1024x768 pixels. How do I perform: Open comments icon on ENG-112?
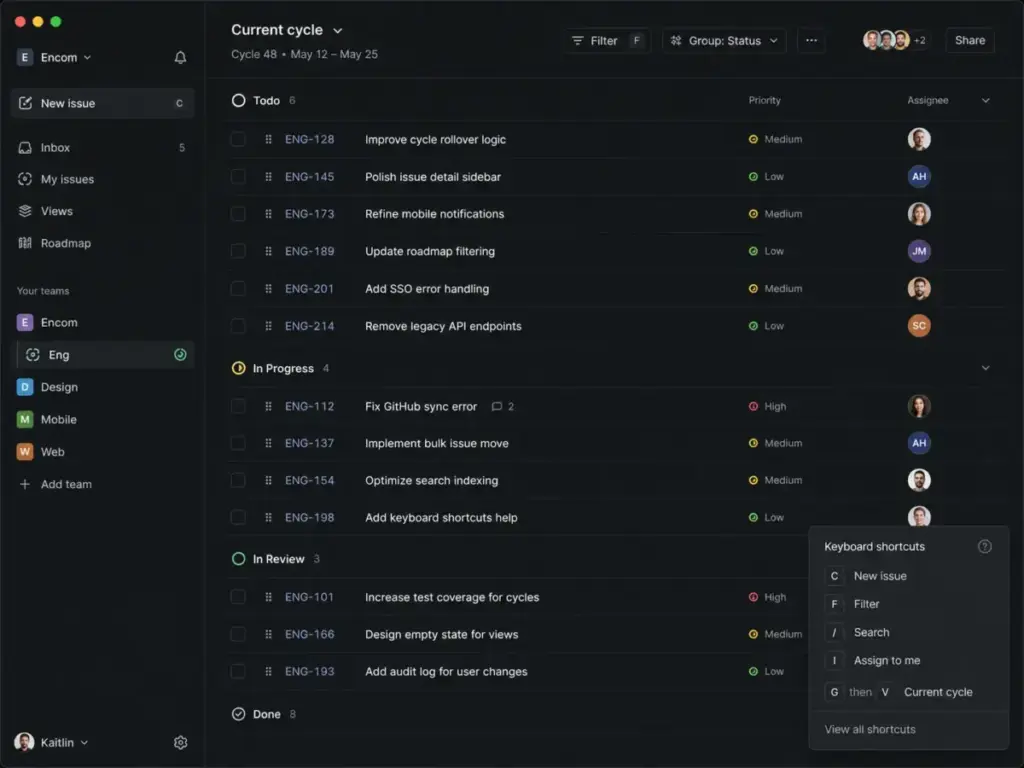click(496, 406)
